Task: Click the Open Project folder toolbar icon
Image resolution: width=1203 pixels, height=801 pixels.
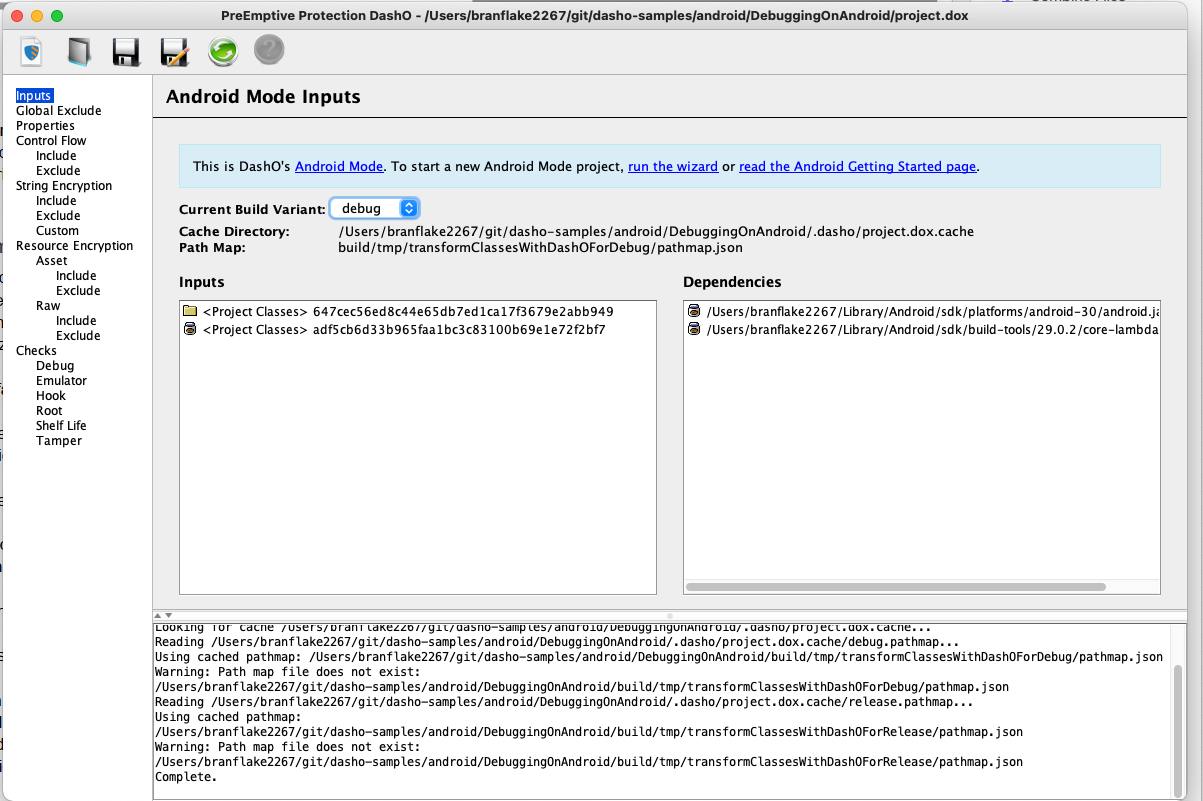Action: click(79, 51)
